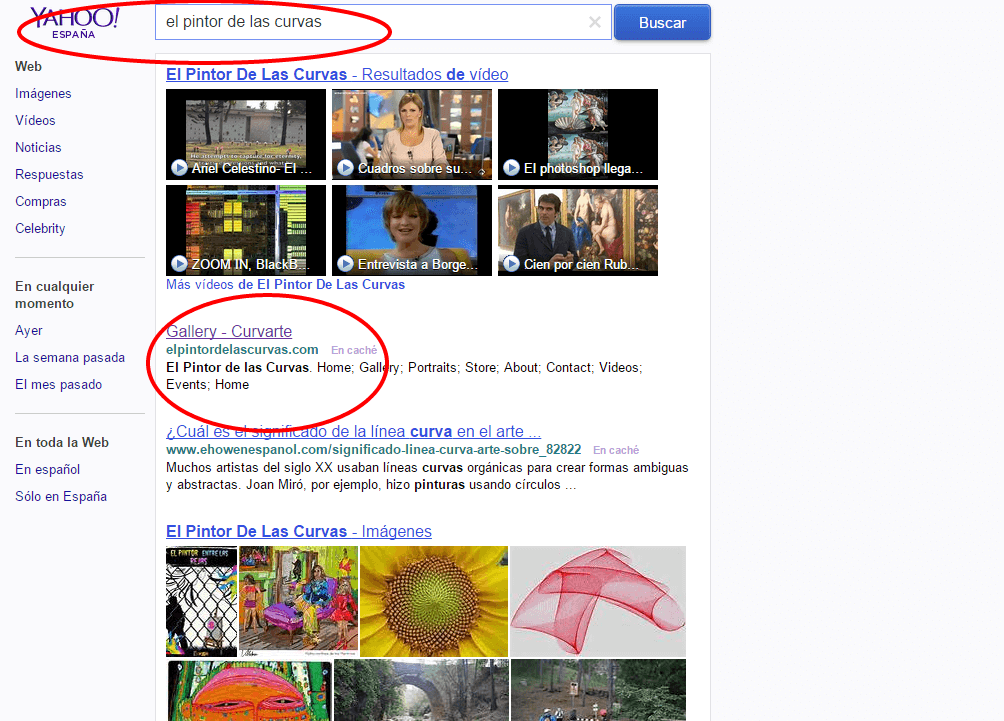Screen dimensions: 1004x721
Task: Open the Noticias category
Action: coord(38,147)
